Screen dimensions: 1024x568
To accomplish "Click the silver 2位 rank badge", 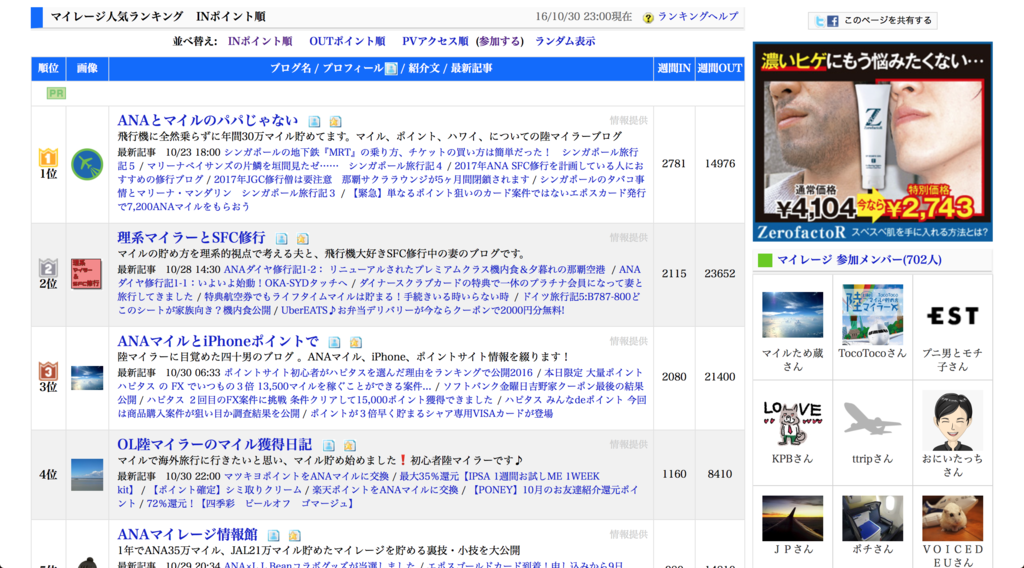I will point(48,268).
